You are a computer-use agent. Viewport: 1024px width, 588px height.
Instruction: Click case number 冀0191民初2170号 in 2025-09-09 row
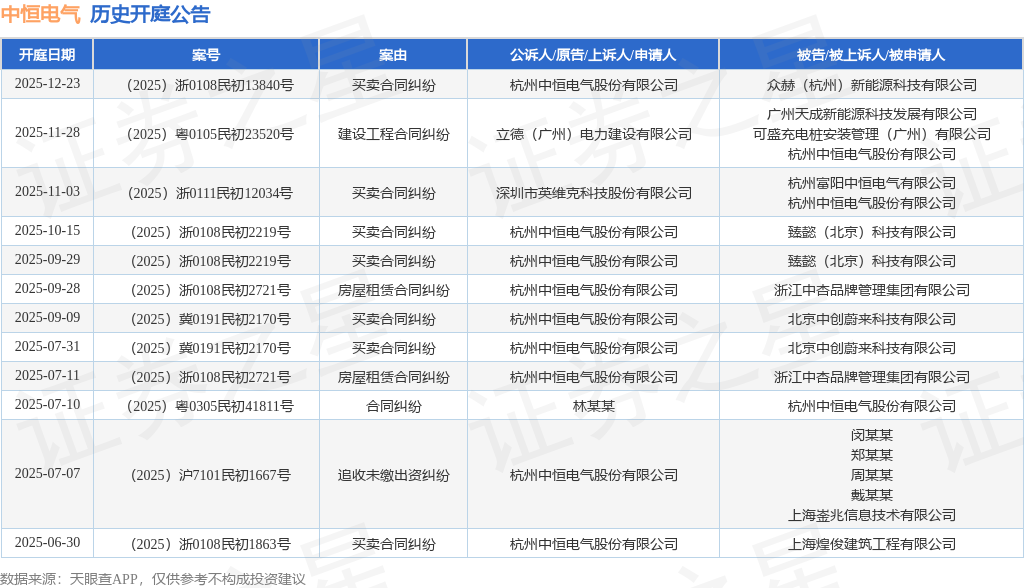tap(210, 319)
